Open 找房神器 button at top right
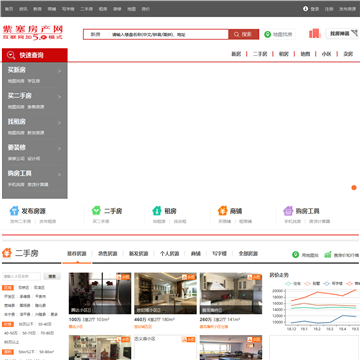 [341, 34]
